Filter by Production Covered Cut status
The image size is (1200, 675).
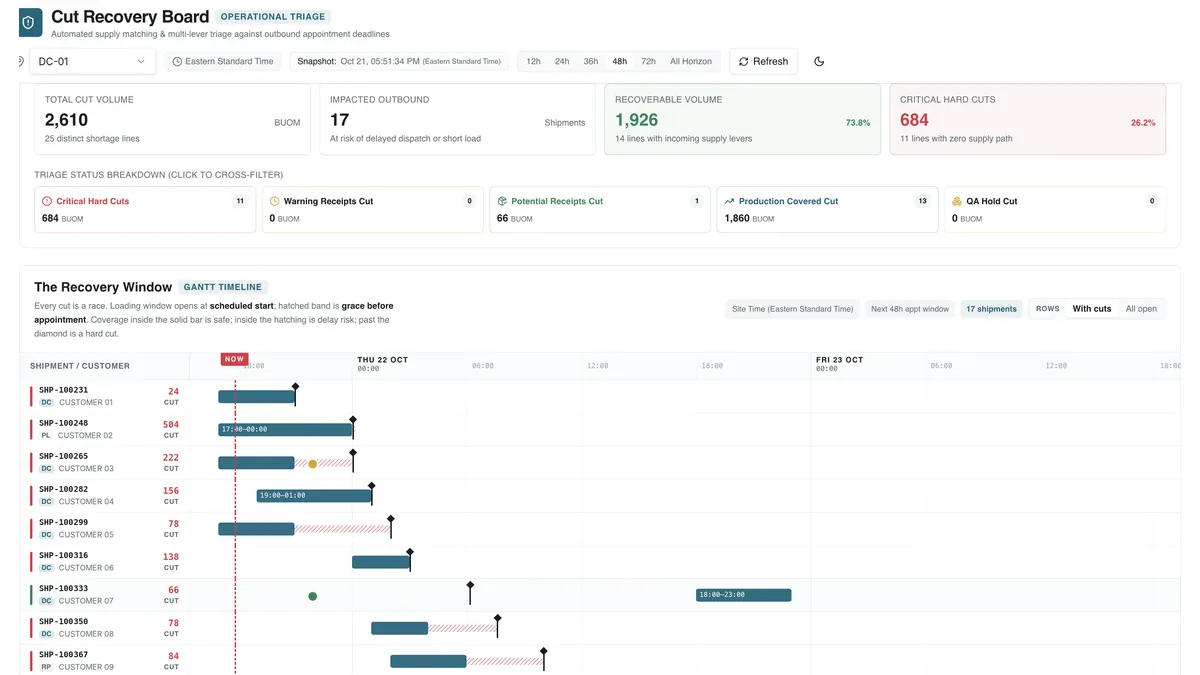[827, 209]
